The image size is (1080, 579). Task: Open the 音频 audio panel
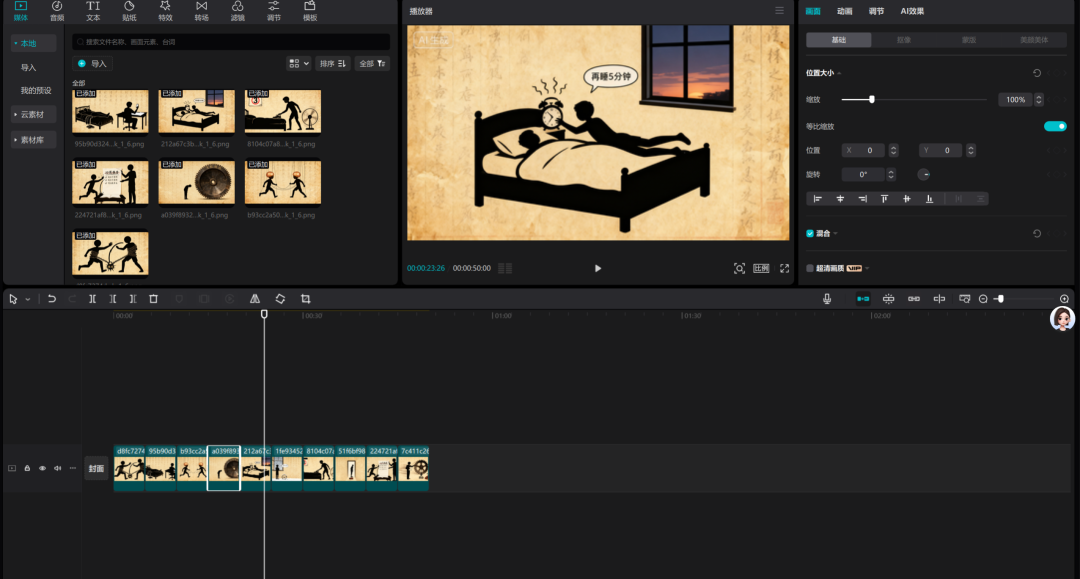(57, 11)
